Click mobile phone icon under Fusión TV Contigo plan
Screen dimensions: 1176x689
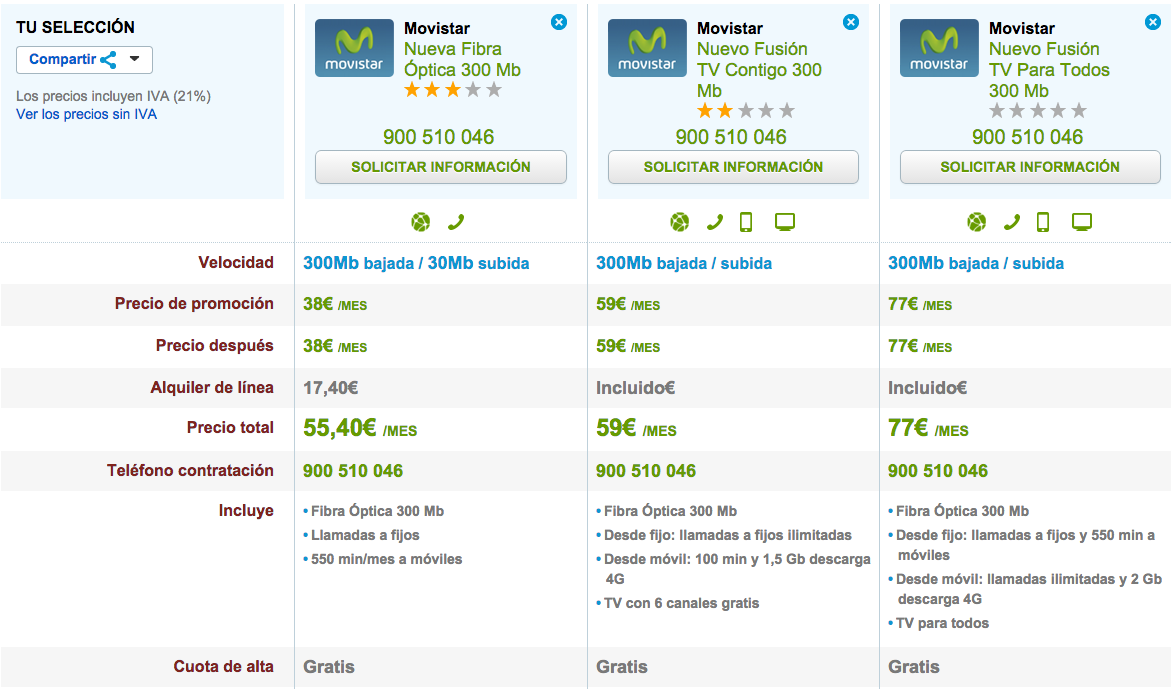(746, 222)
